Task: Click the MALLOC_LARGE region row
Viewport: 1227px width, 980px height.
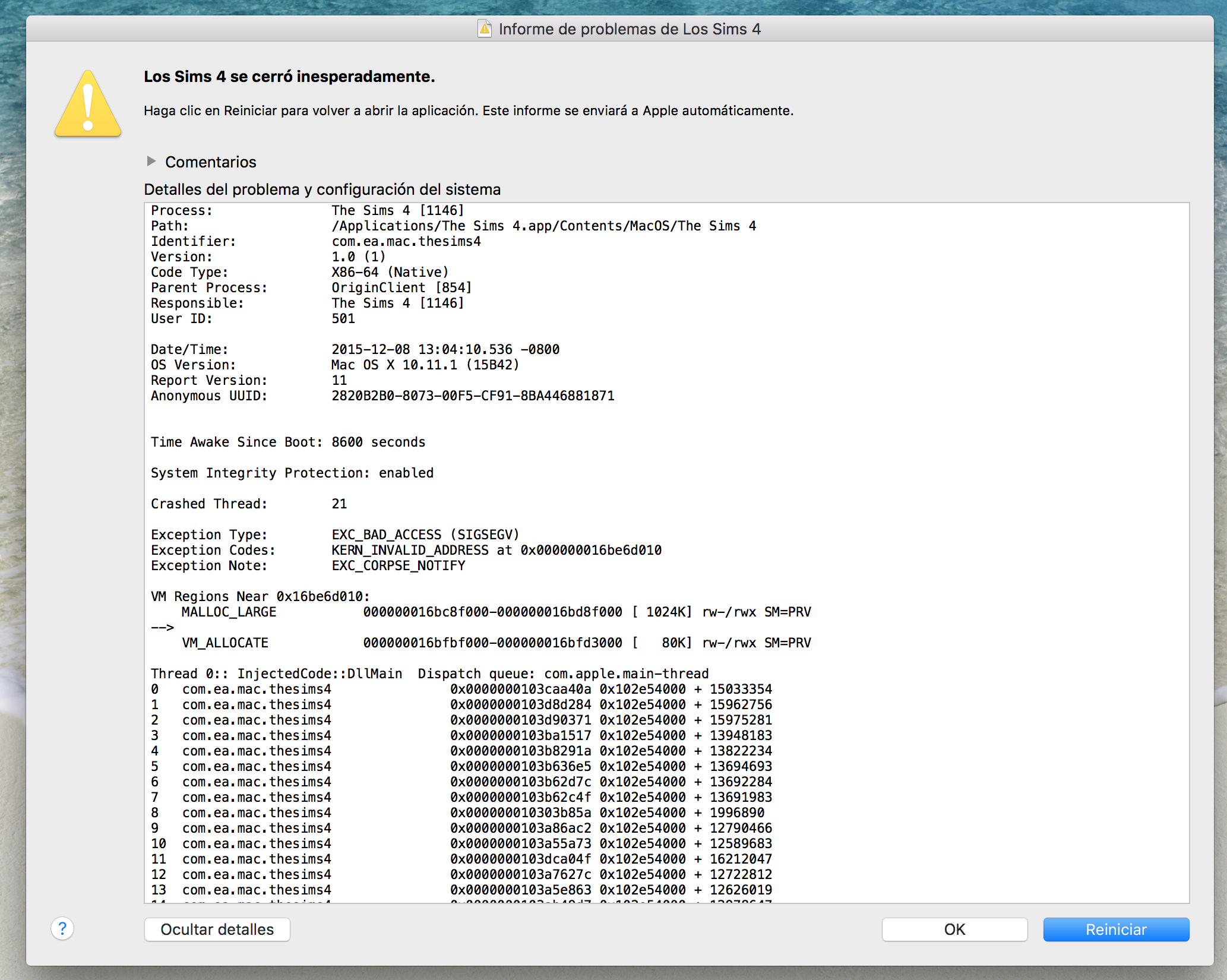Action: [497, 612]
